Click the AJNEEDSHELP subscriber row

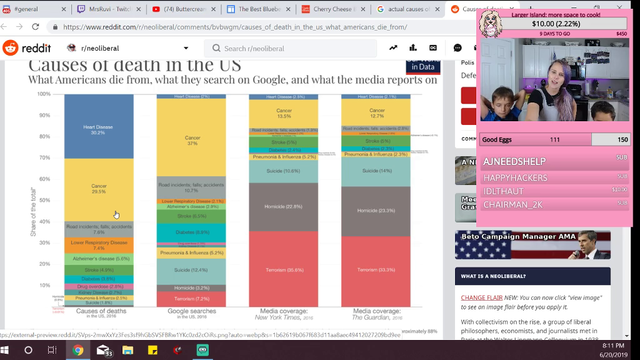click(x=555, y=162)
